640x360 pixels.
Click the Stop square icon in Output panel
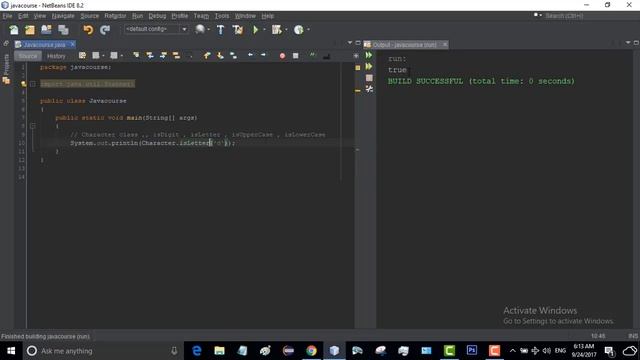click(x=369, y=78)
